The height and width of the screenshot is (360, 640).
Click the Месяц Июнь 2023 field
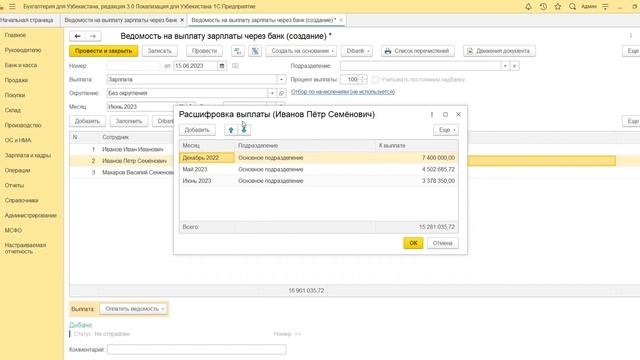click(141, 107)
